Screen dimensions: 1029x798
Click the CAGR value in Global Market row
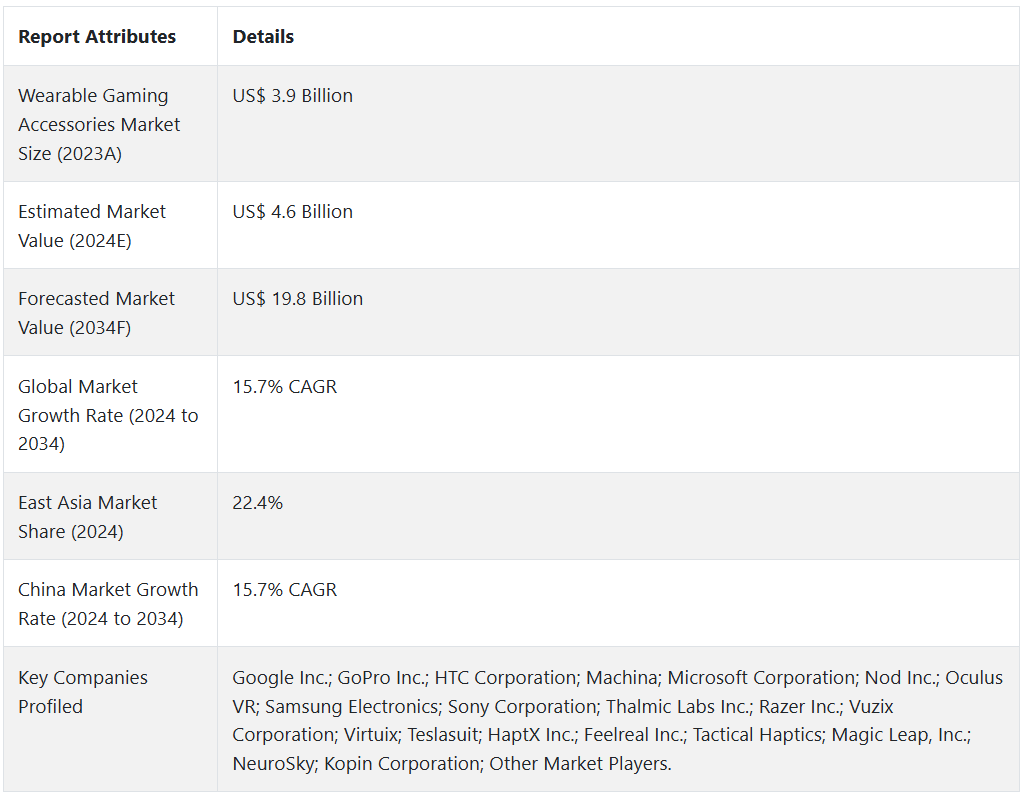click(285, 387)
